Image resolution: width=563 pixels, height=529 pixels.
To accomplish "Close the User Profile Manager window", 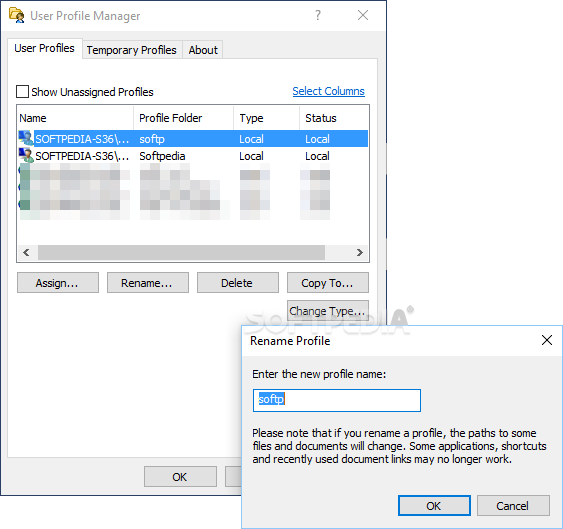I will [x=363, y=15].
